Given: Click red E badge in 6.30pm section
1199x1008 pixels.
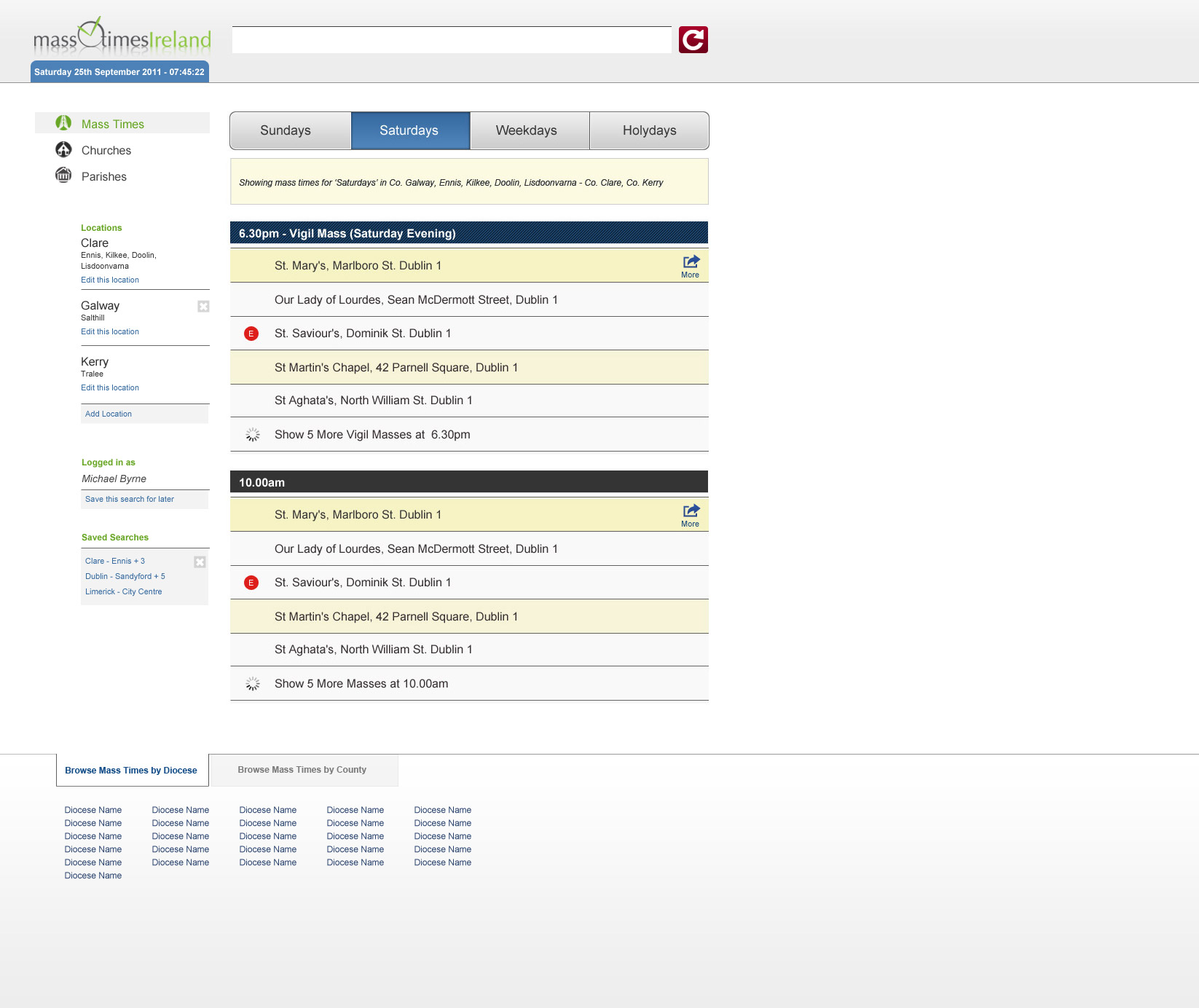Looking at the screenshot, I should point(251,334).
